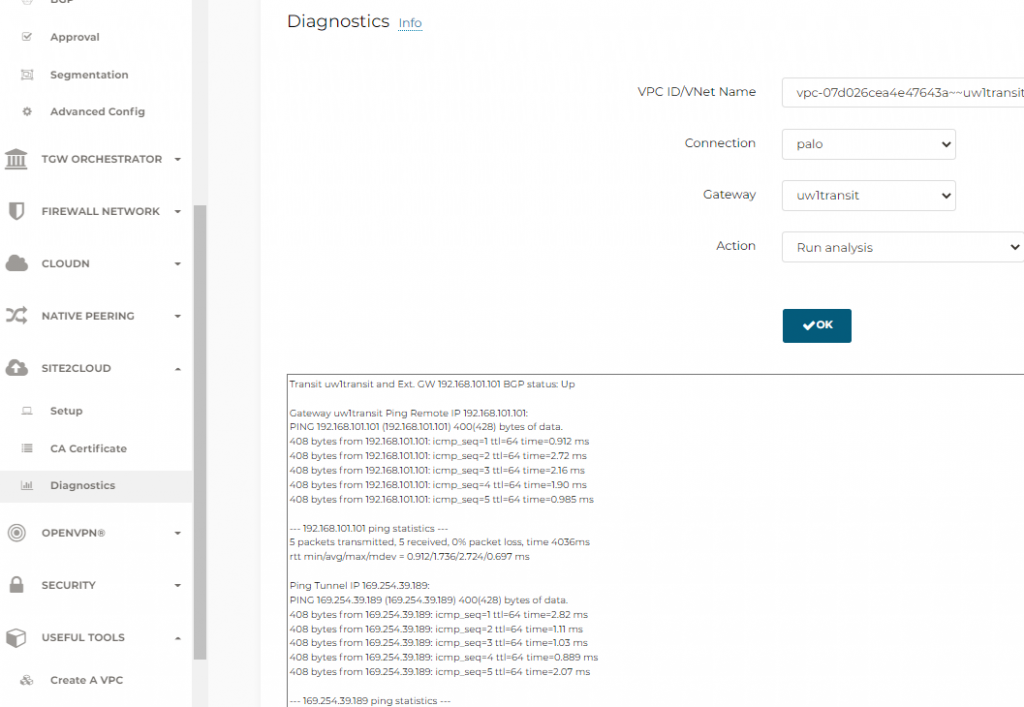Click the TGW Orchestrator building icon

point(16,159)
